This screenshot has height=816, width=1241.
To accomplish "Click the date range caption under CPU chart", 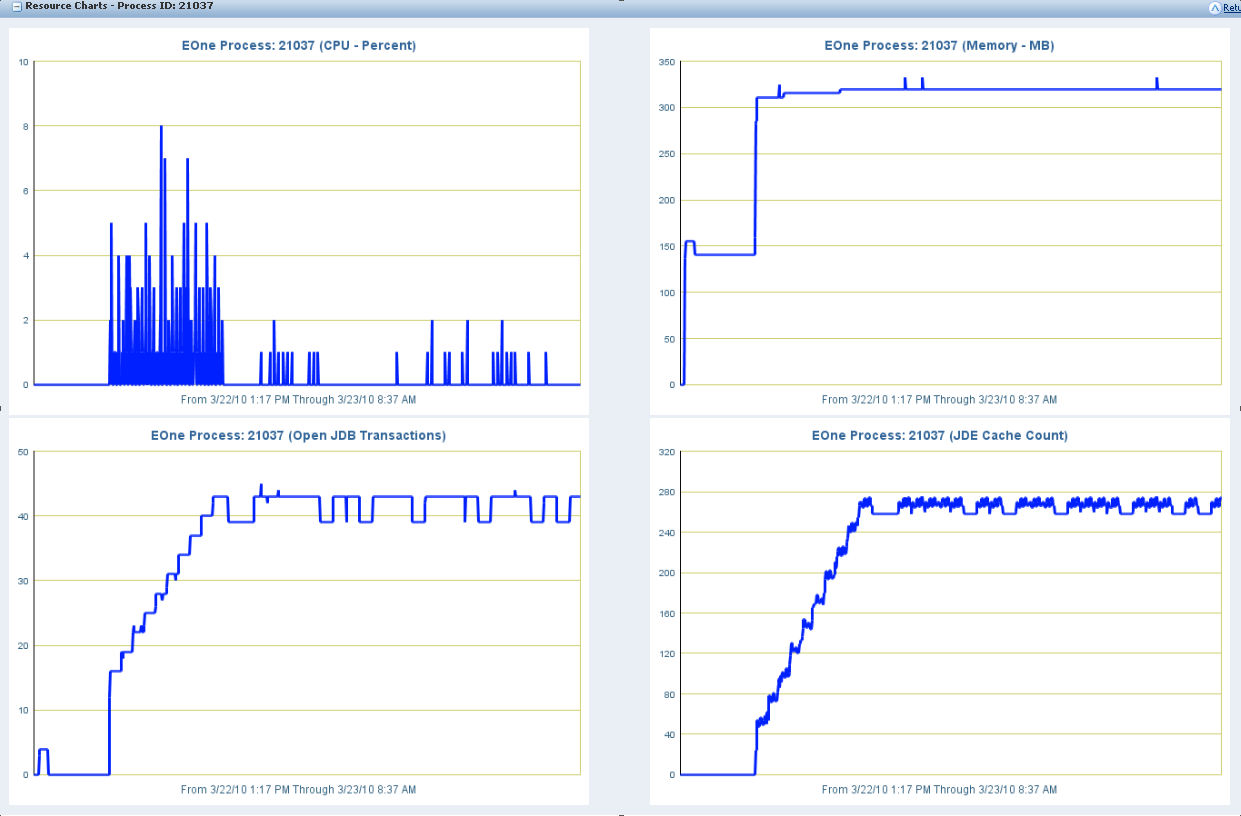I will pos(299,399).
